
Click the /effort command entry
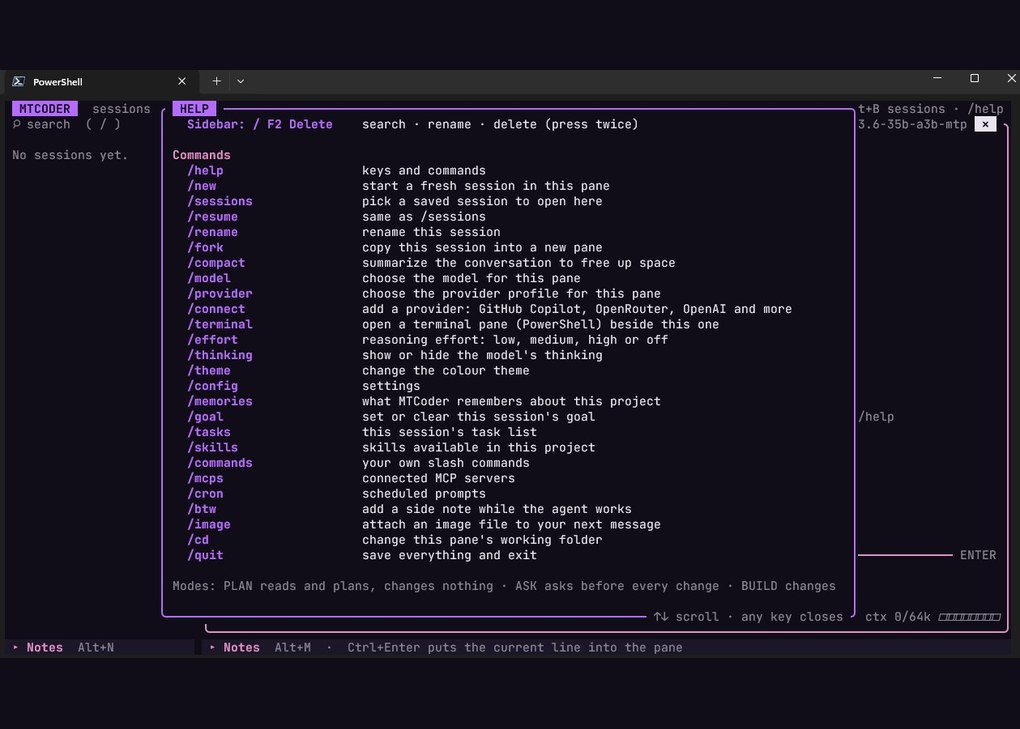click(213, 340)
